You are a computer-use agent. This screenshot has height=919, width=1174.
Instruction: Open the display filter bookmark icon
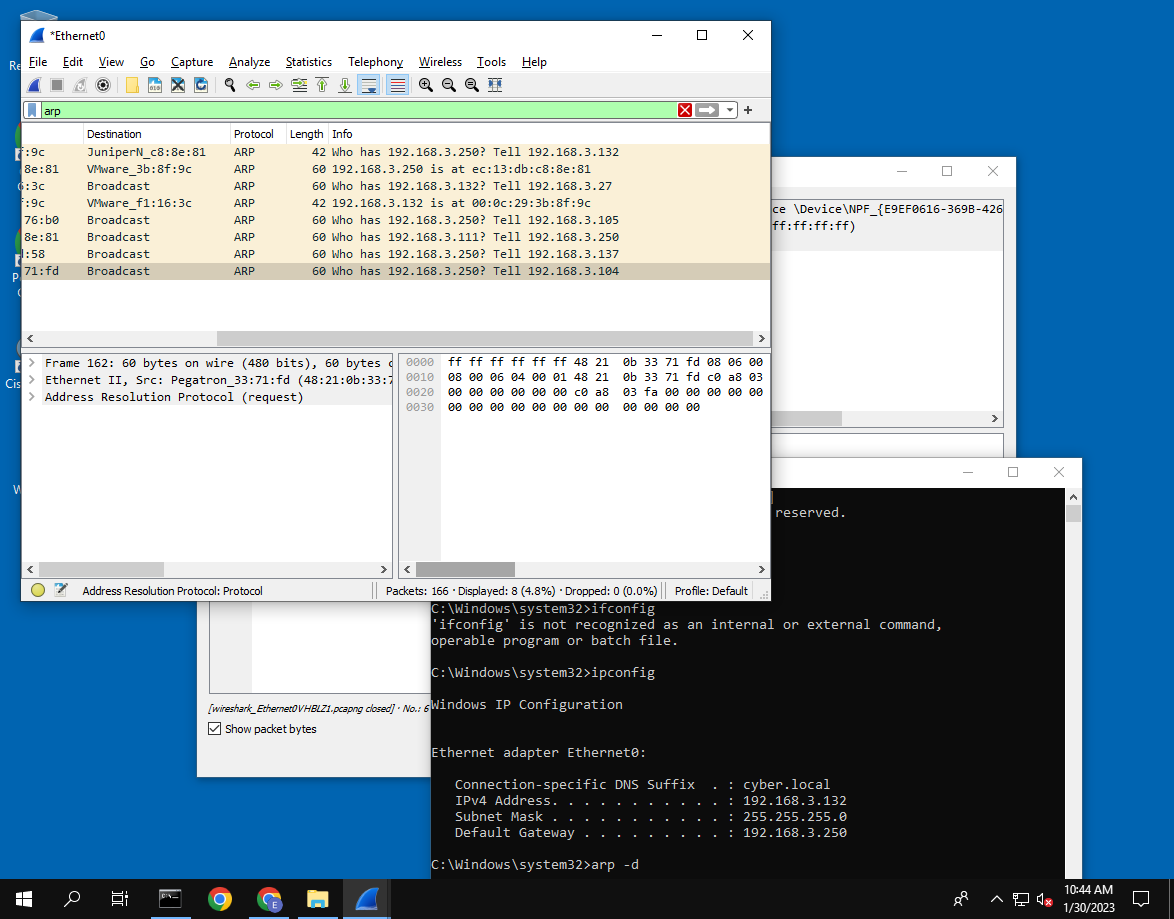tap(32, 111)
